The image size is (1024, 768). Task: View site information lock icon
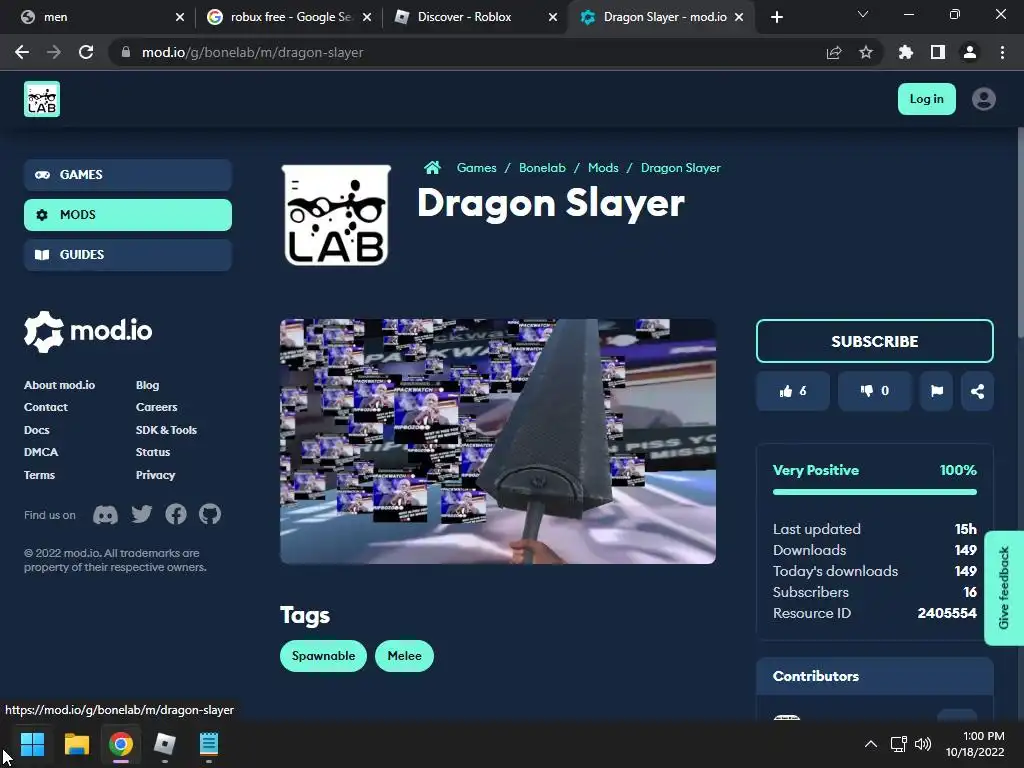[x=125, y=52]
